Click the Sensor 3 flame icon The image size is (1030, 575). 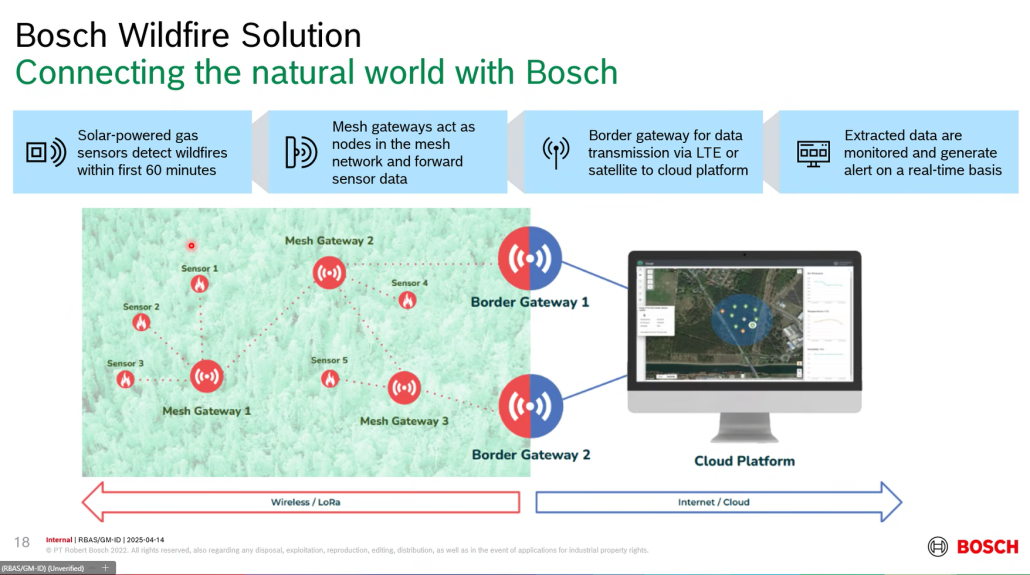coord(125,379)
